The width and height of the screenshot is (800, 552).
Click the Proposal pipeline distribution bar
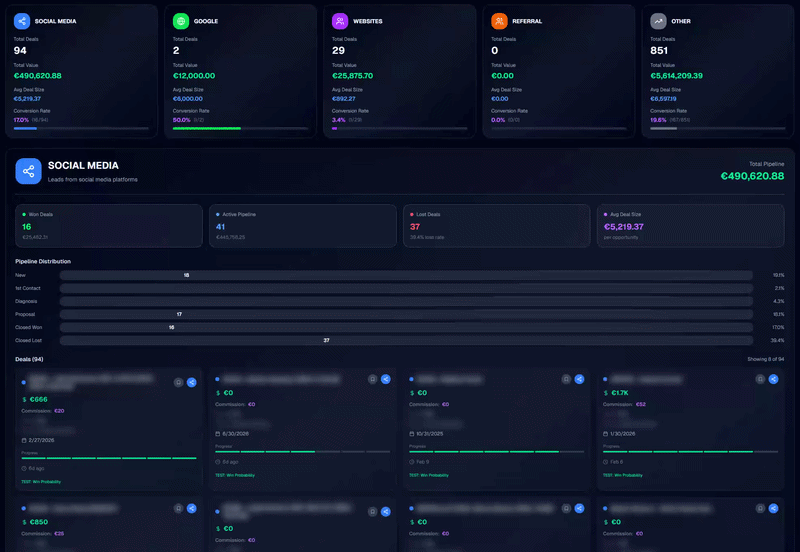click(x=406, y=314)
